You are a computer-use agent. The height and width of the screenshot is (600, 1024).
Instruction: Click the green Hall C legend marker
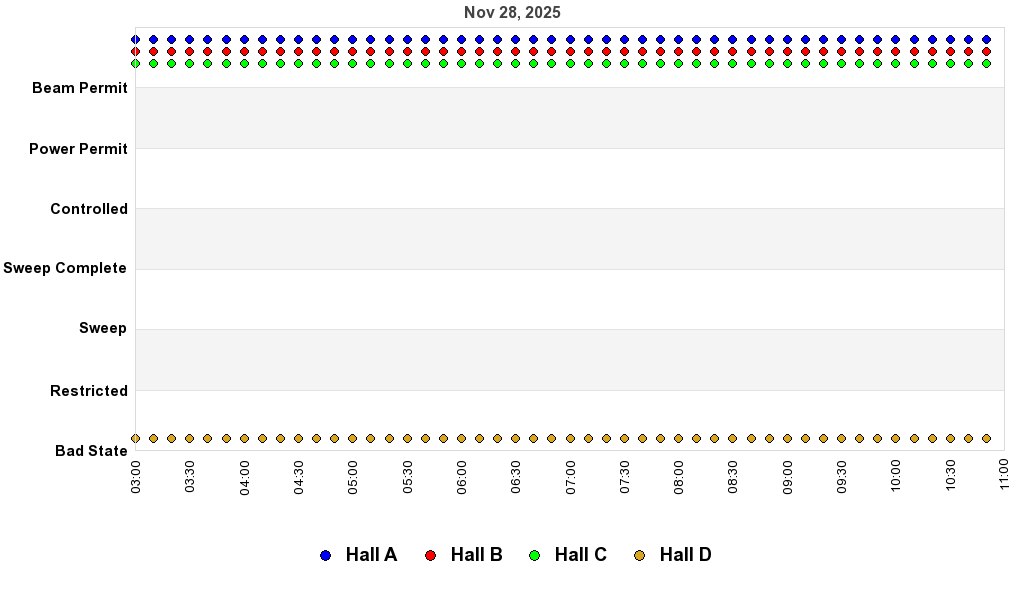click(534, 555)
